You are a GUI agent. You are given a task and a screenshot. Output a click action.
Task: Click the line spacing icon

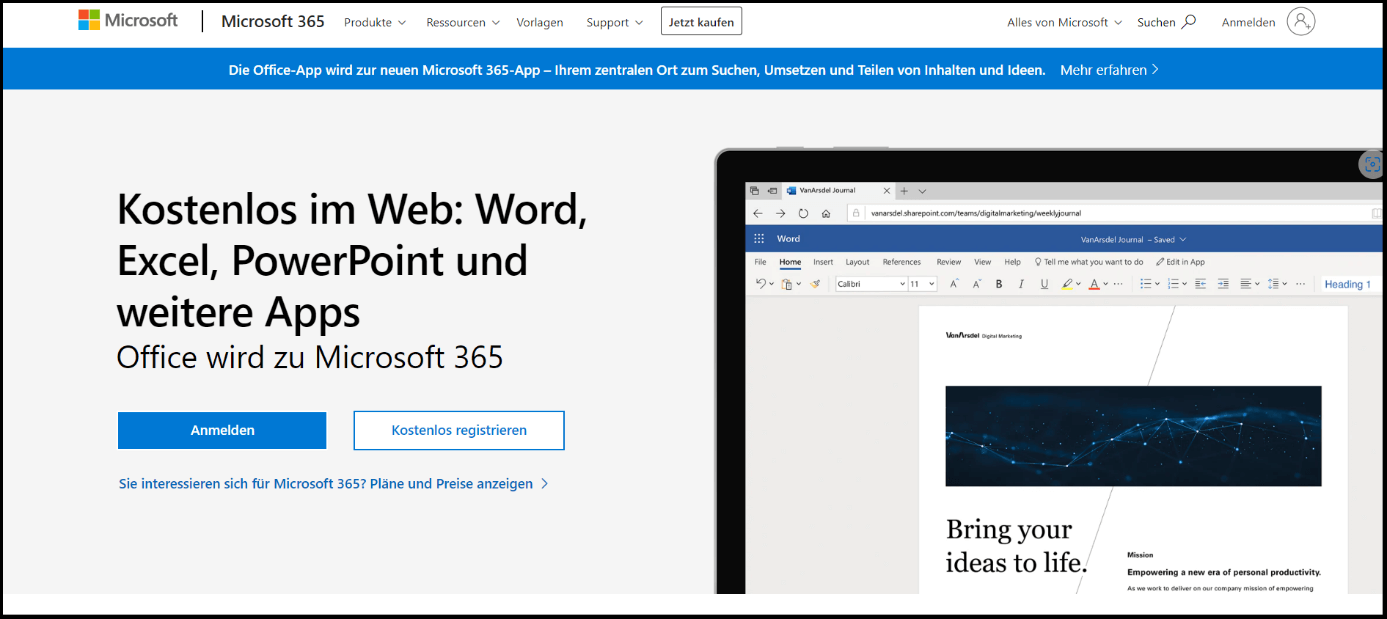click(x=1274, y=284)
